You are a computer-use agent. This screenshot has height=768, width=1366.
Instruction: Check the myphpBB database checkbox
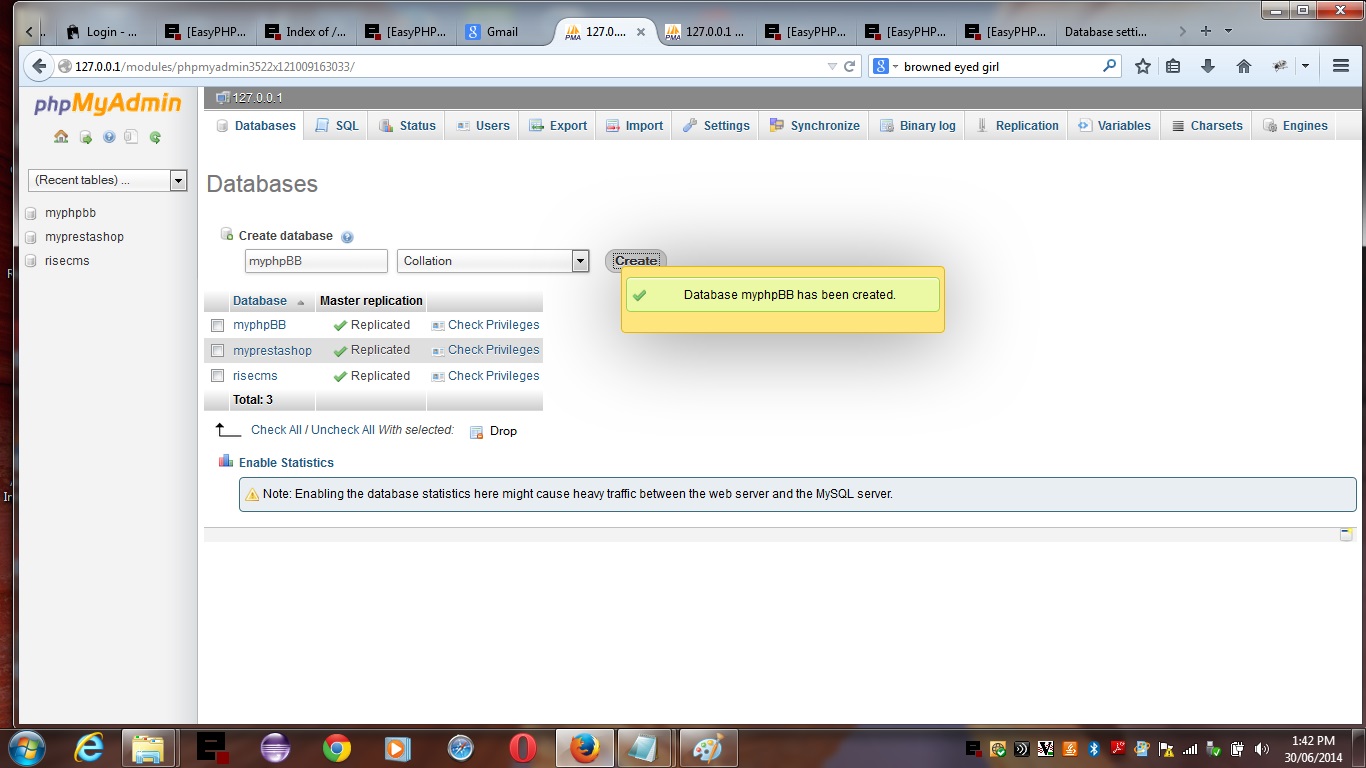217,325
